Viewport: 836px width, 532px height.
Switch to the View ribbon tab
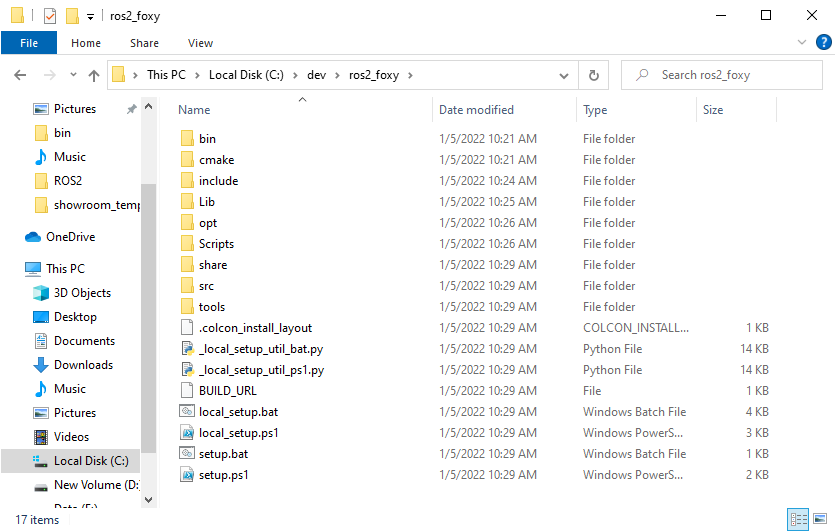(x=200, y=43)
